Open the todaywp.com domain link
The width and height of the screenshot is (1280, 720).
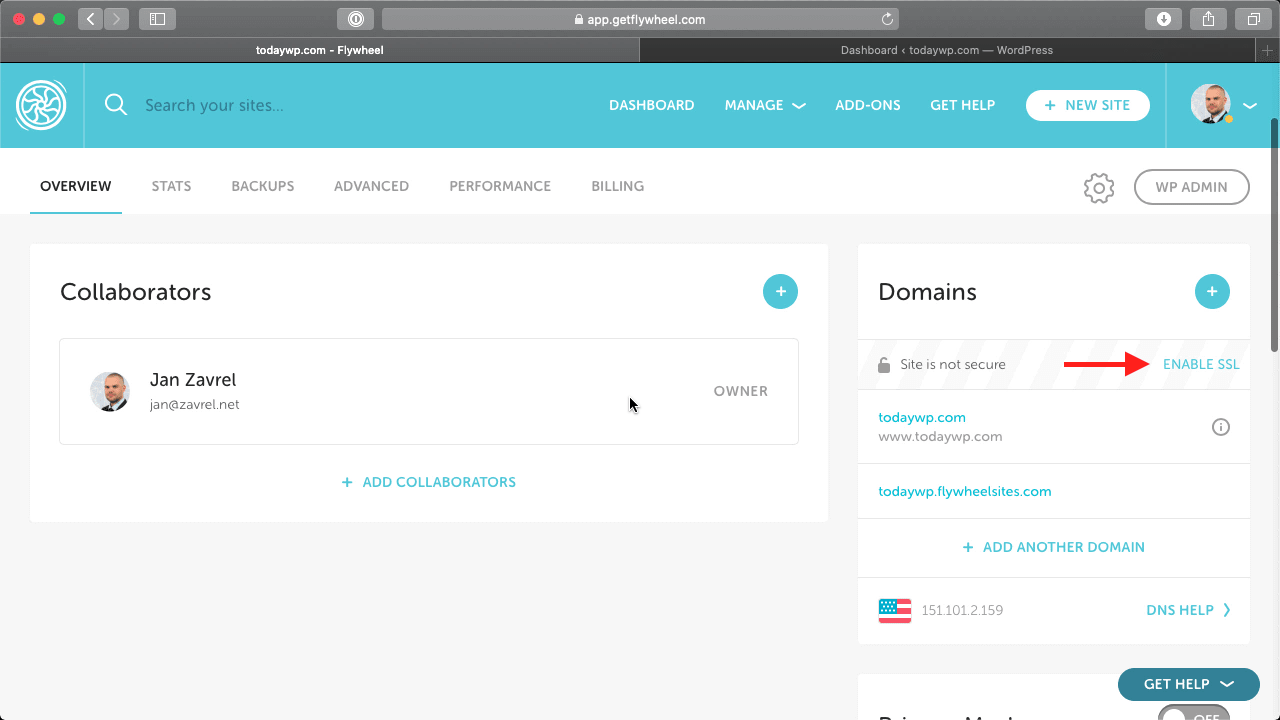click(x=922, y=417)
